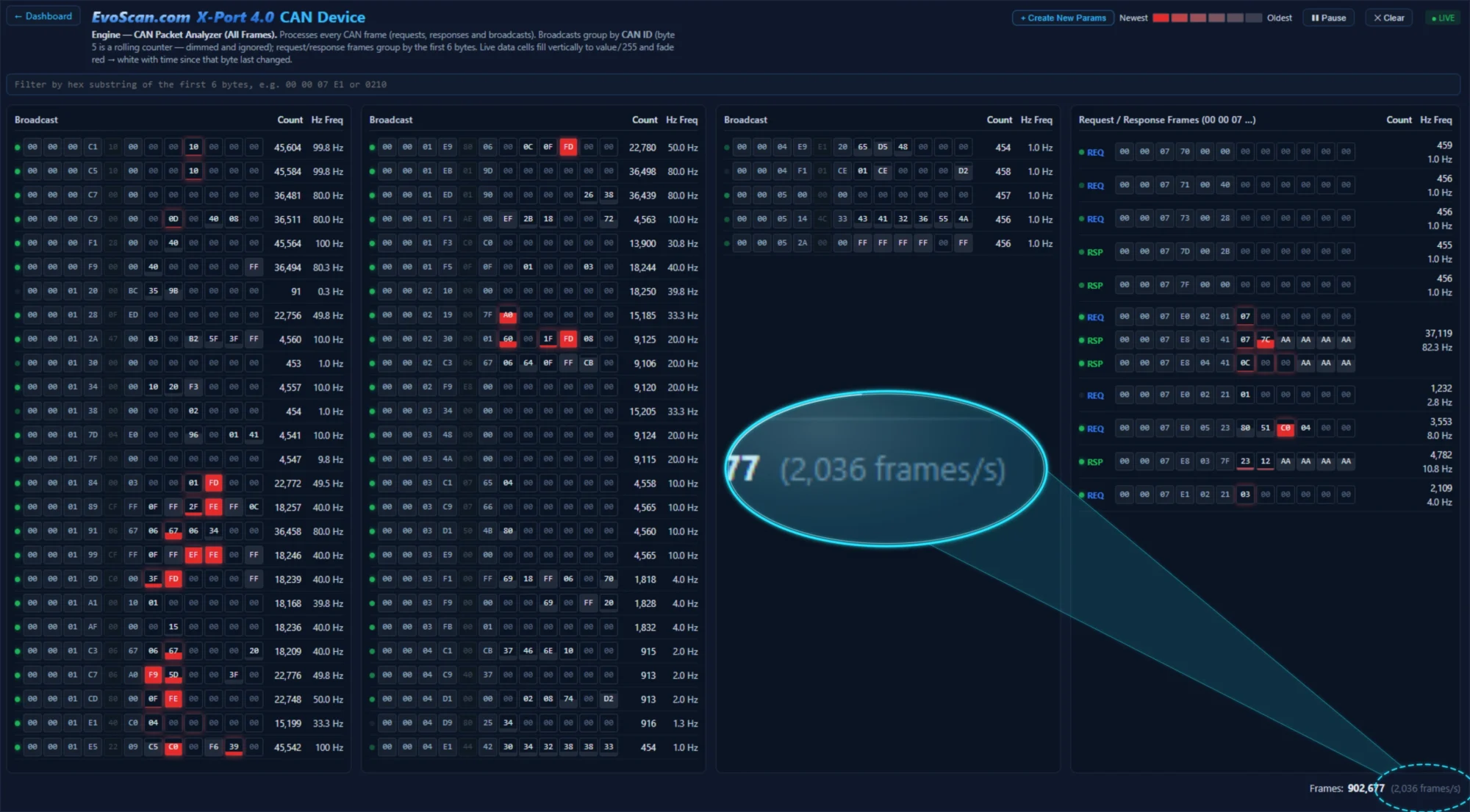Click red FD byte cell in 01 E9 row

pos(568,147)
